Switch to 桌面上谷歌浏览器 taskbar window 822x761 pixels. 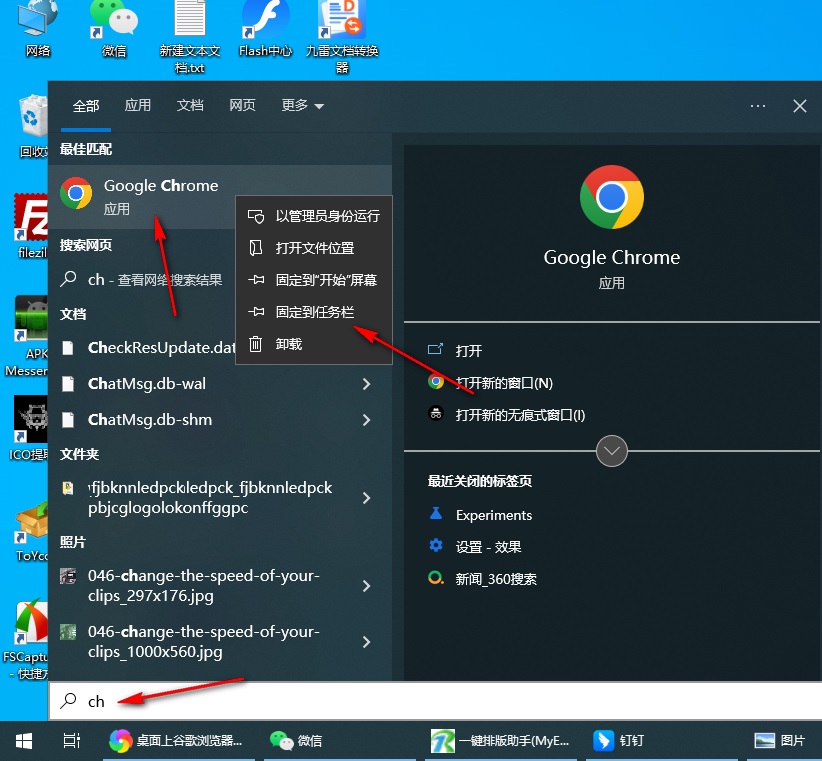(x=178, y=741)
